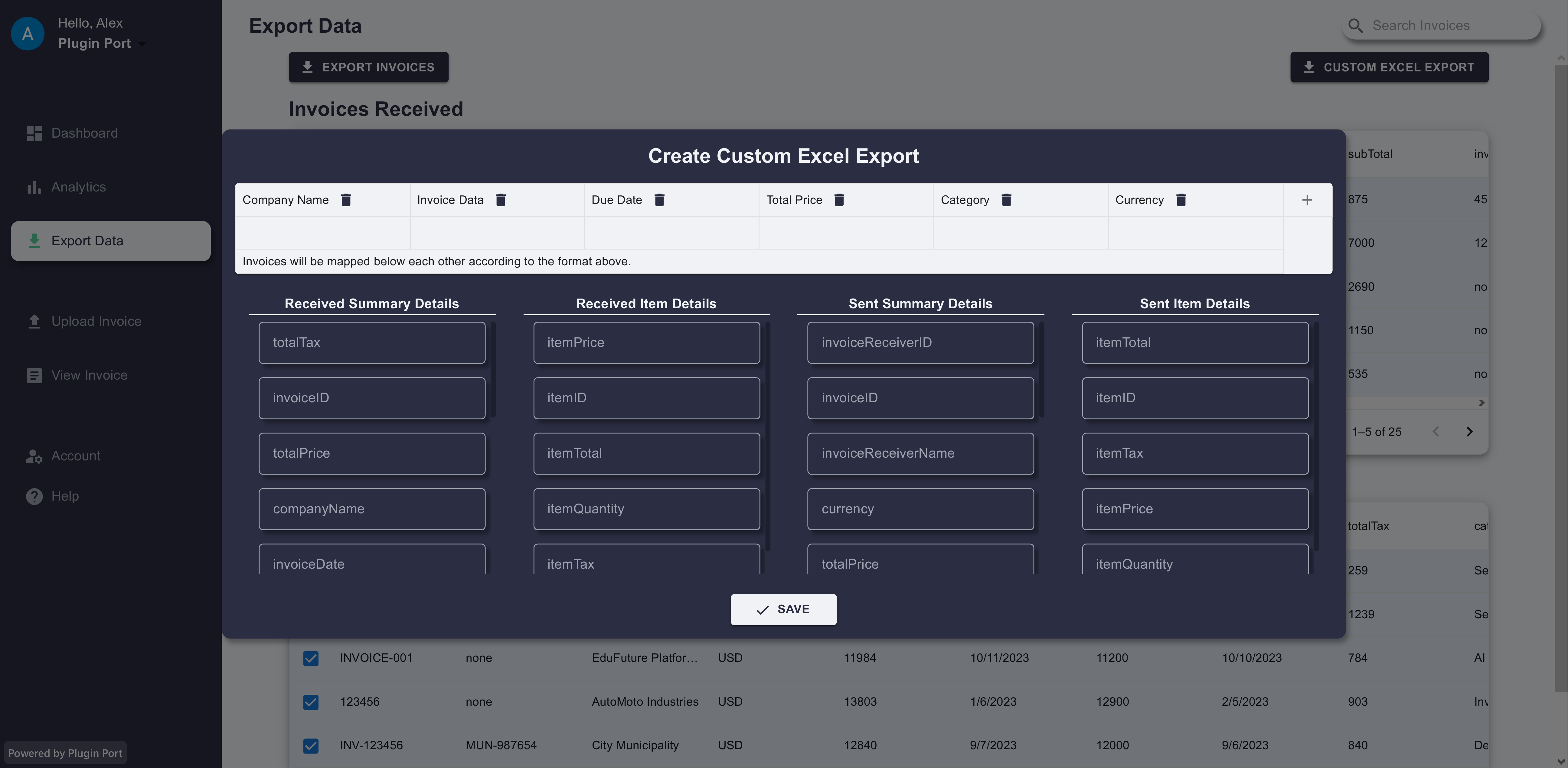Remove the Total Price column
This screenshot has height=768, width=1568.
tap(839, 200)
